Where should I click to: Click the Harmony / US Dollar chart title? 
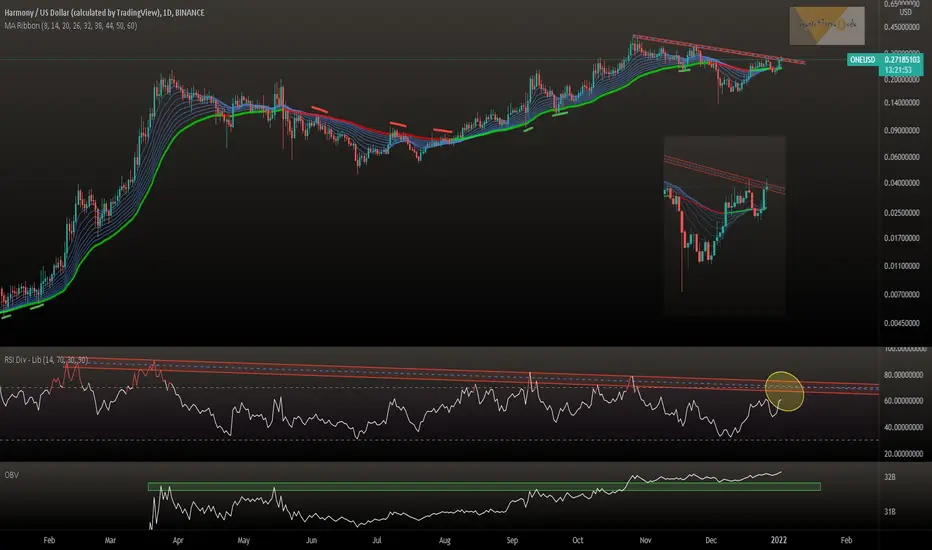pos(104,12)
